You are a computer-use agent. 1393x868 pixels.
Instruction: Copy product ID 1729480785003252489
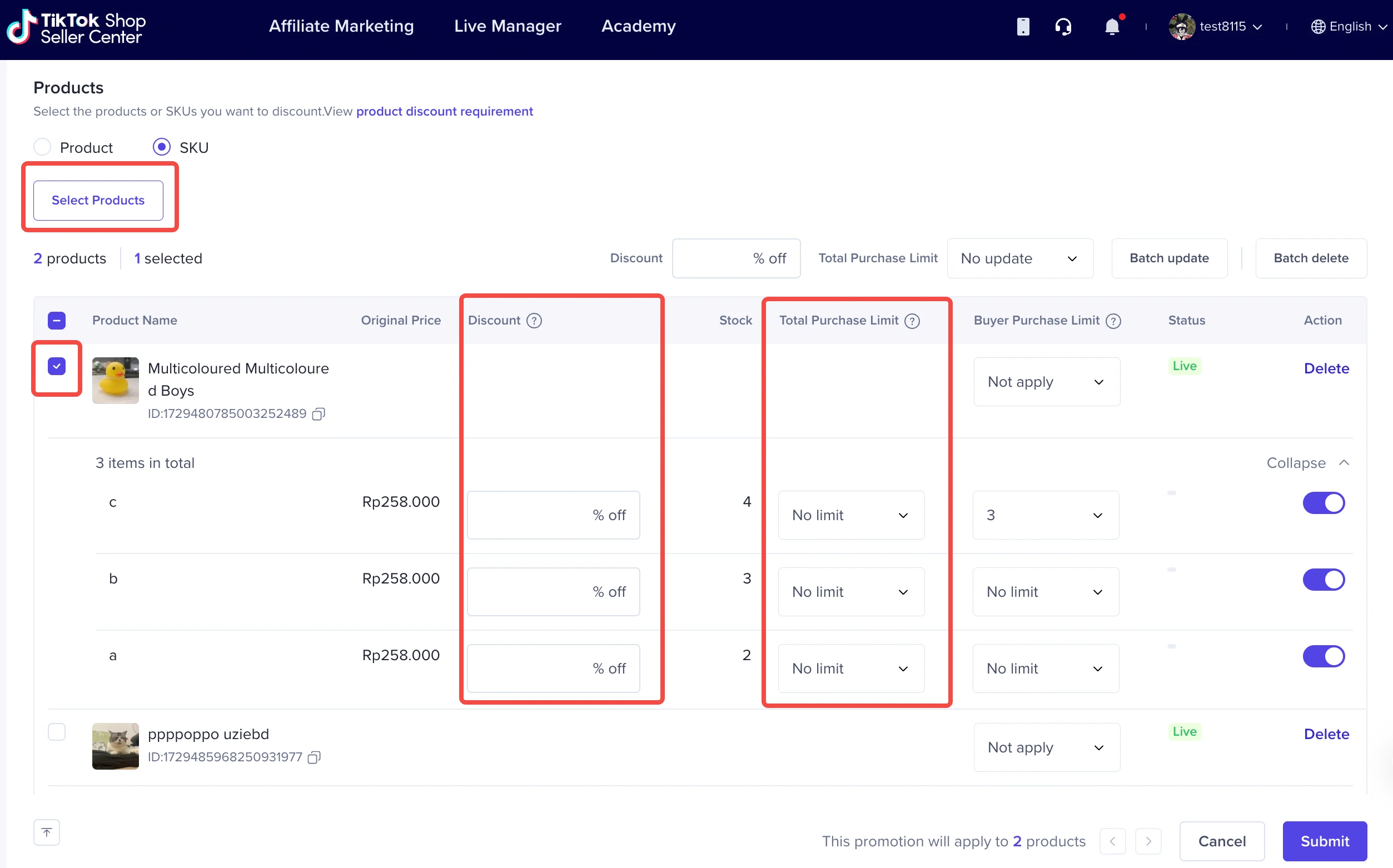pyautogui.click(x=319, y=414)
